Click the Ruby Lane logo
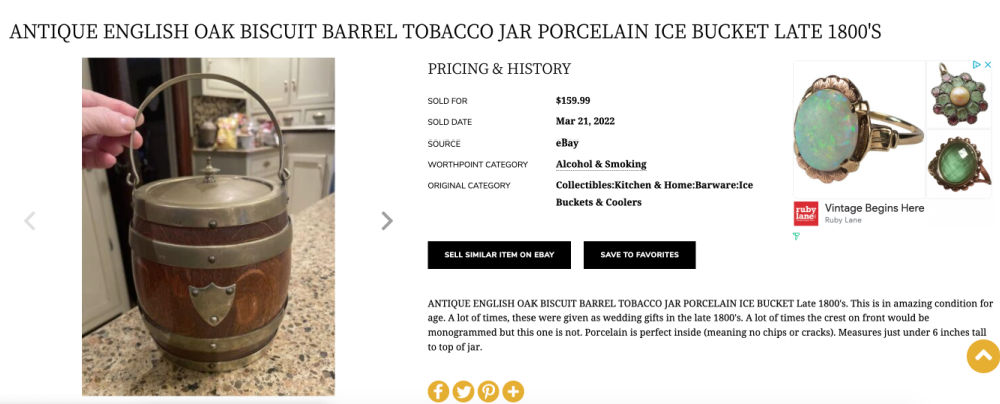 [805, 213]
